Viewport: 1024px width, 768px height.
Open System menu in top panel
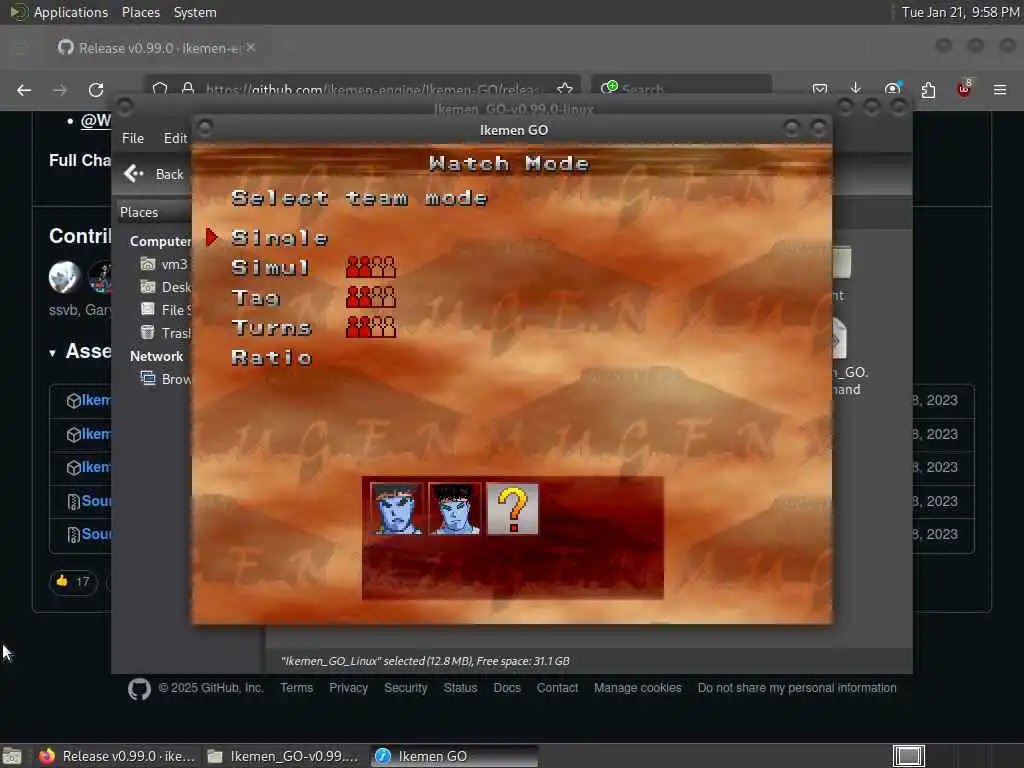195,12
